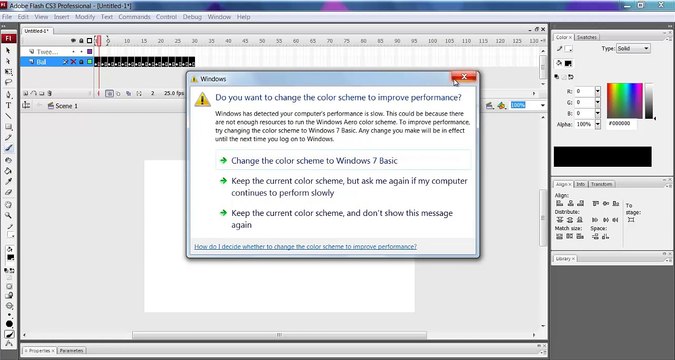
Task: Click Align left edge icon in Align panel
Action: pos(560,203)
